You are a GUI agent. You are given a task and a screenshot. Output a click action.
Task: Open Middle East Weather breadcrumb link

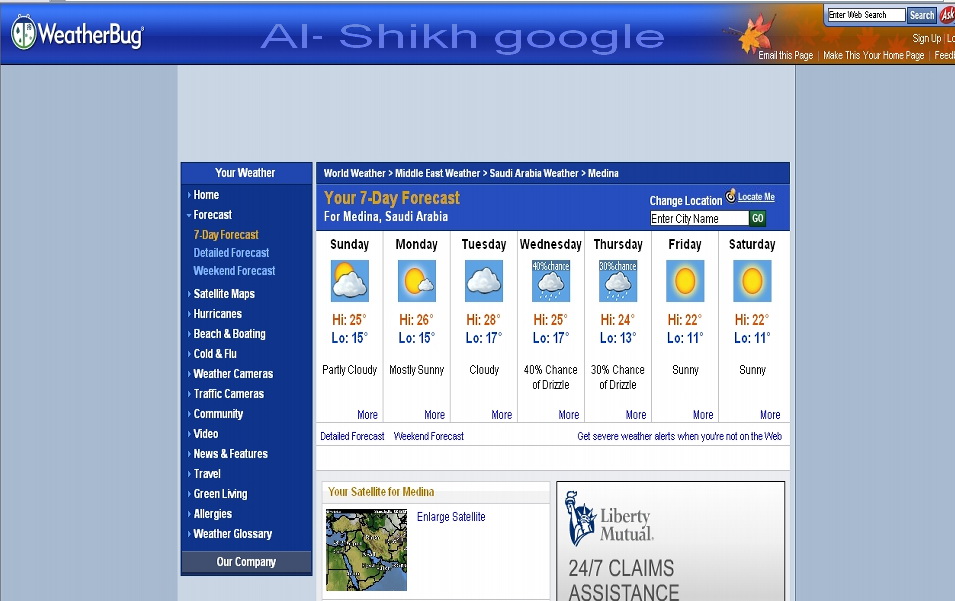tap(437, 174)
